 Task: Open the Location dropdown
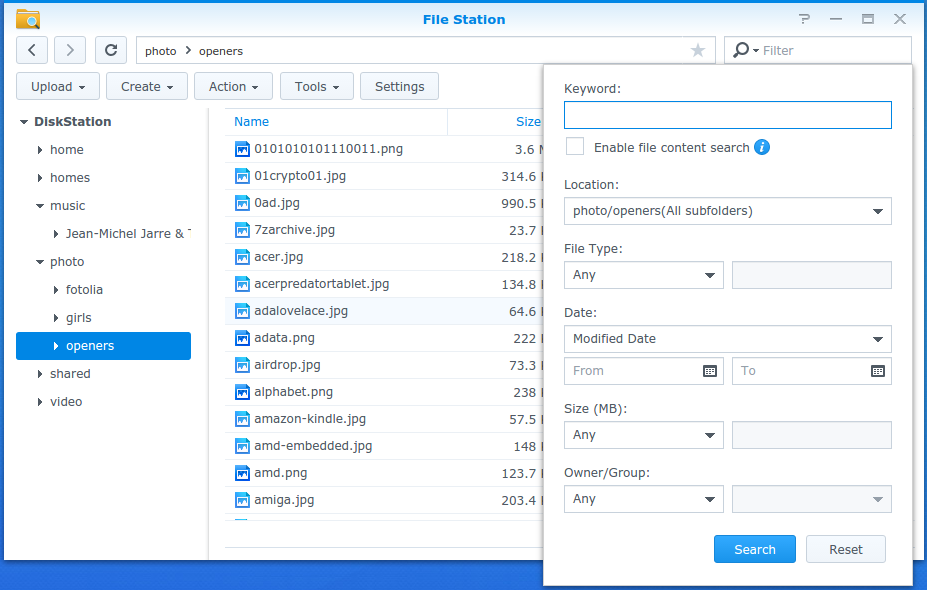(728, 211)
